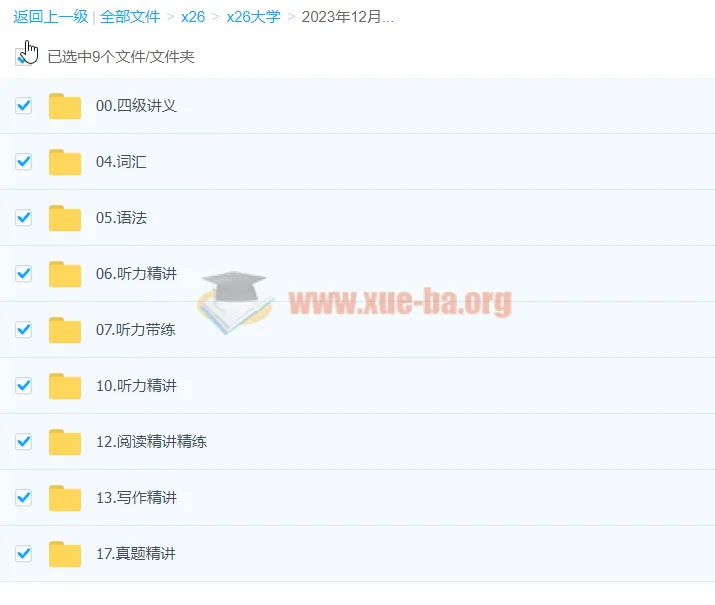Click folder icon of 00.四级讲义
Viewport: 715px width, 605px height.
coord(65,106)
